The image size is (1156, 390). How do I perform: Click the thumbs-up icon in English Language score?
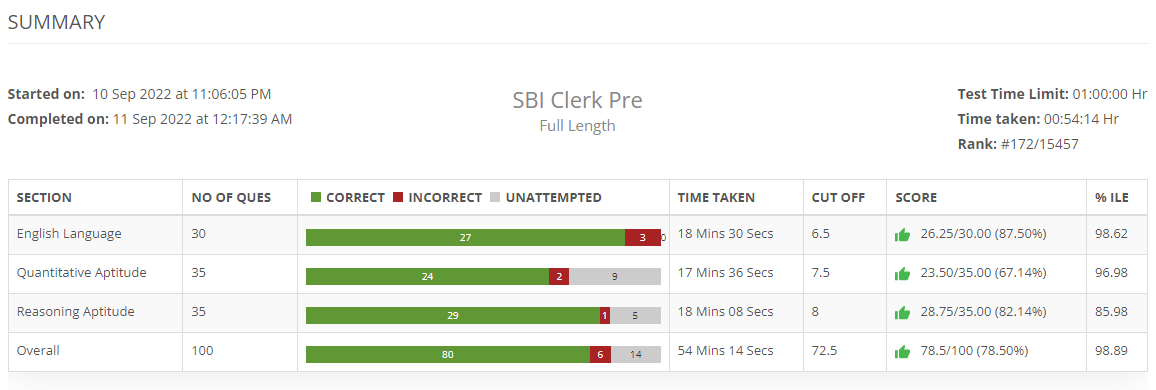click(902, 235)
